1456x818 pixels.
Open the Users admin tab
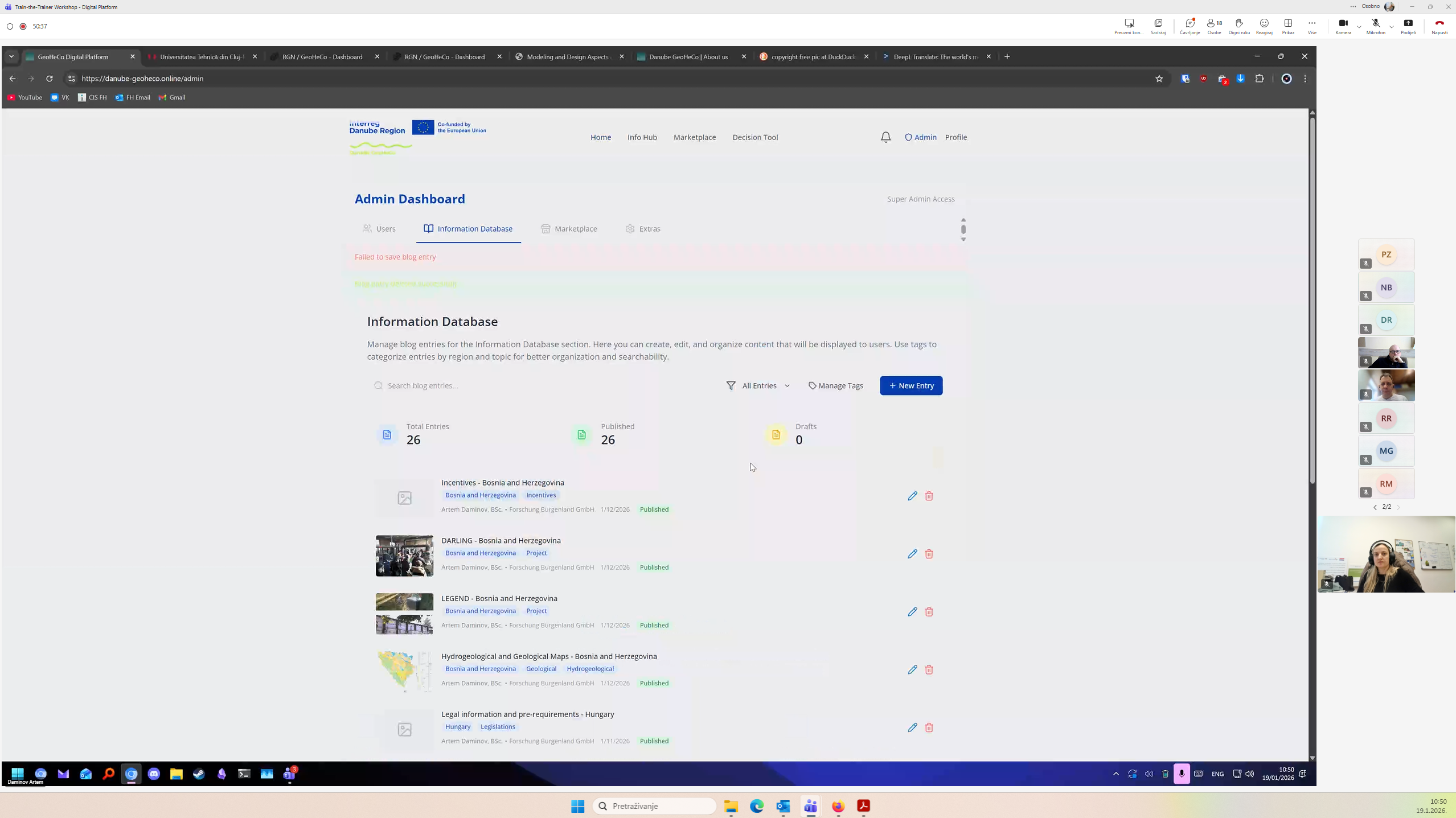pos(379,229)
